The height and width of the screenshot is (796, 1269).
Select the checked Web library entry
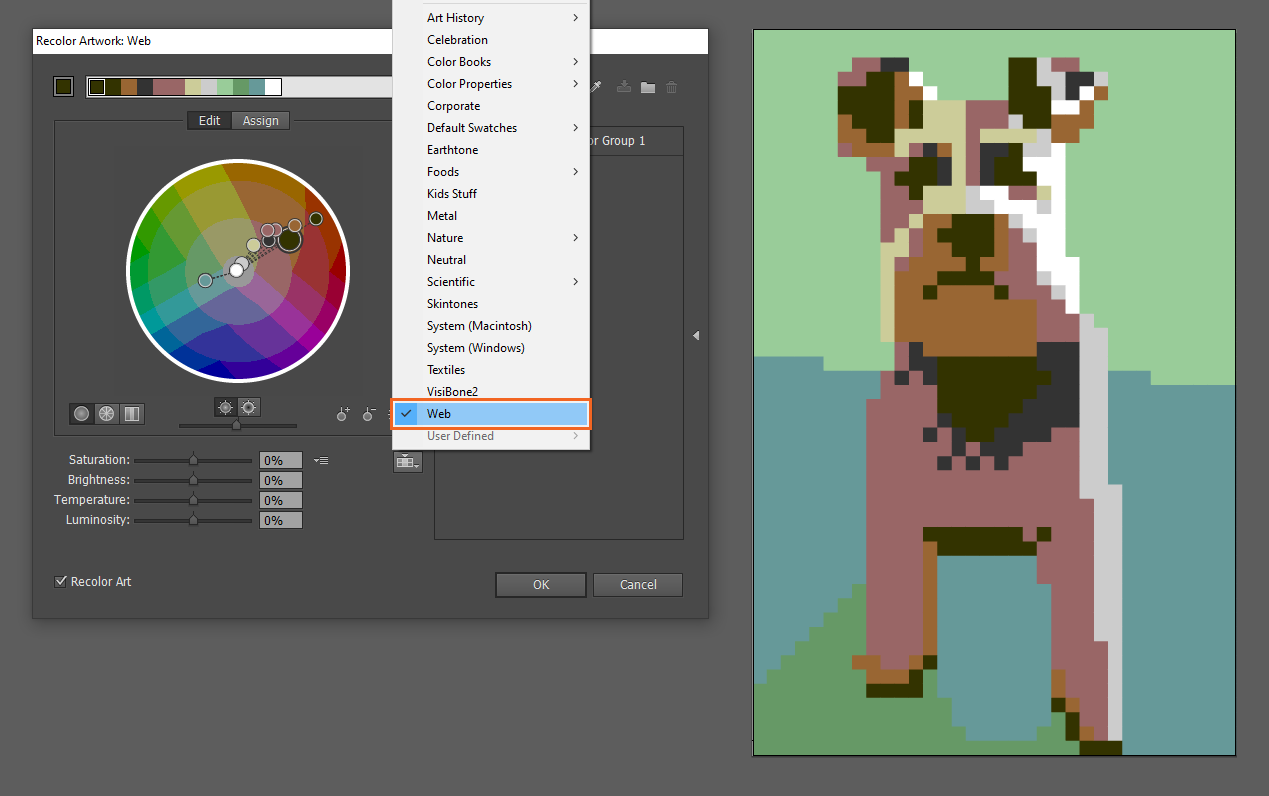(491, 414)
